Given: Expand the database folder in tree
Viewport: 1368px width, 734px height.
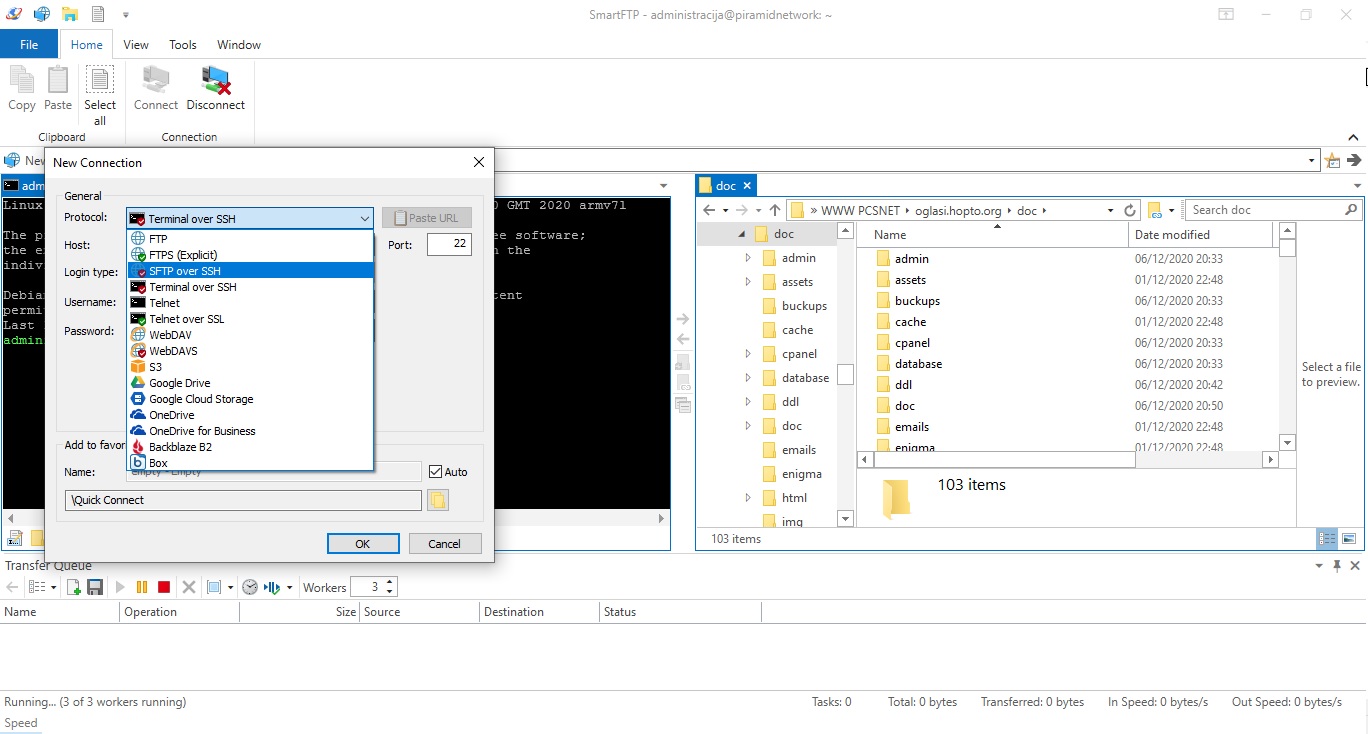Looking at the screenshot, I should pyautogui.click(x=748, y=378).
